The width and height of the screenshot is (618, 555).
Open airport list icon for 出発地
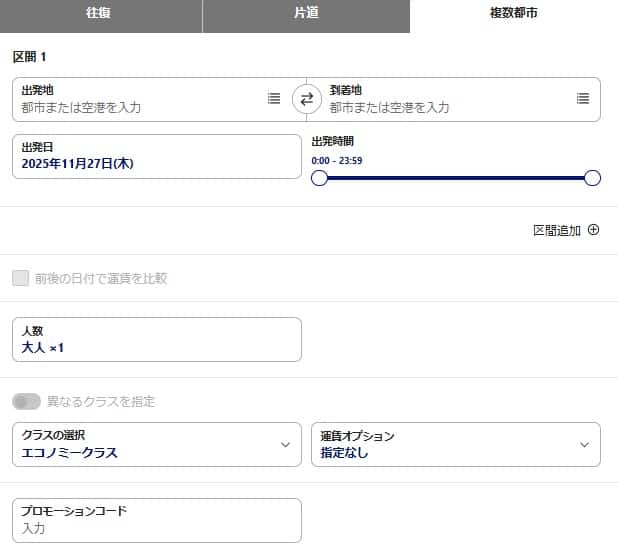(274, 98)
